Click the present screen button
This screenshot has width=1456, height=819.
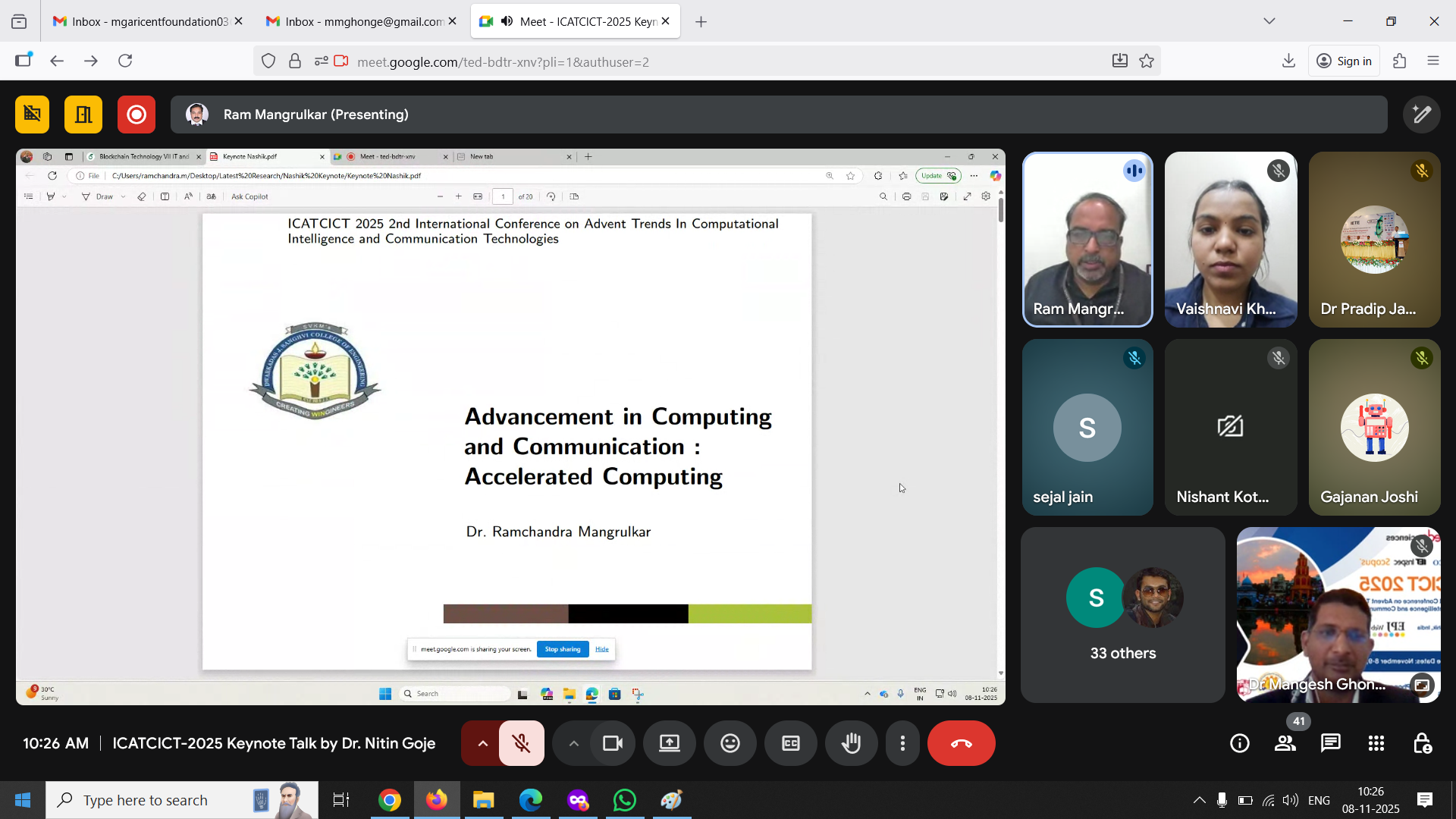click(x=669, y=744)
